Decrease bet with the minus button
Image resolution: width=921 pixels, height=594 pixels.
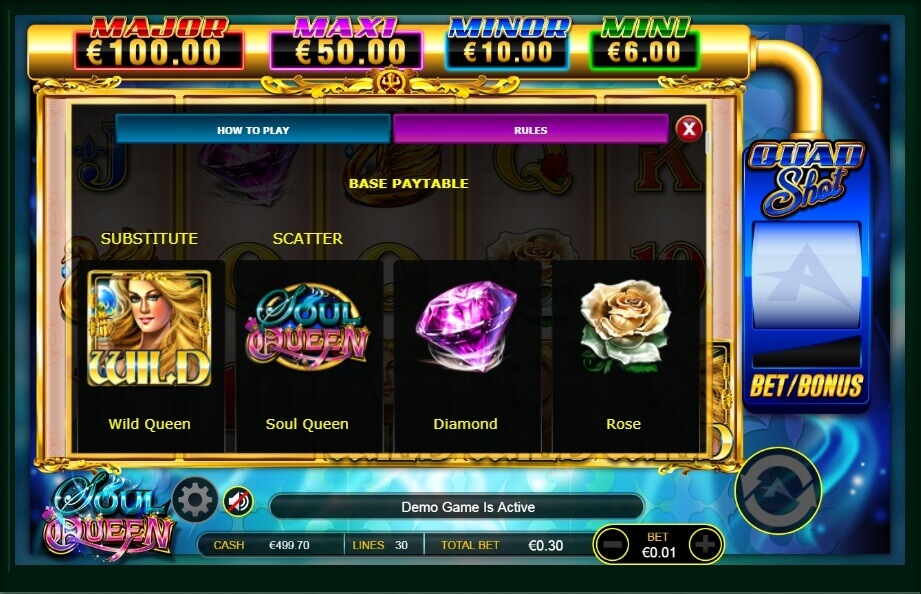pos(612,545)
